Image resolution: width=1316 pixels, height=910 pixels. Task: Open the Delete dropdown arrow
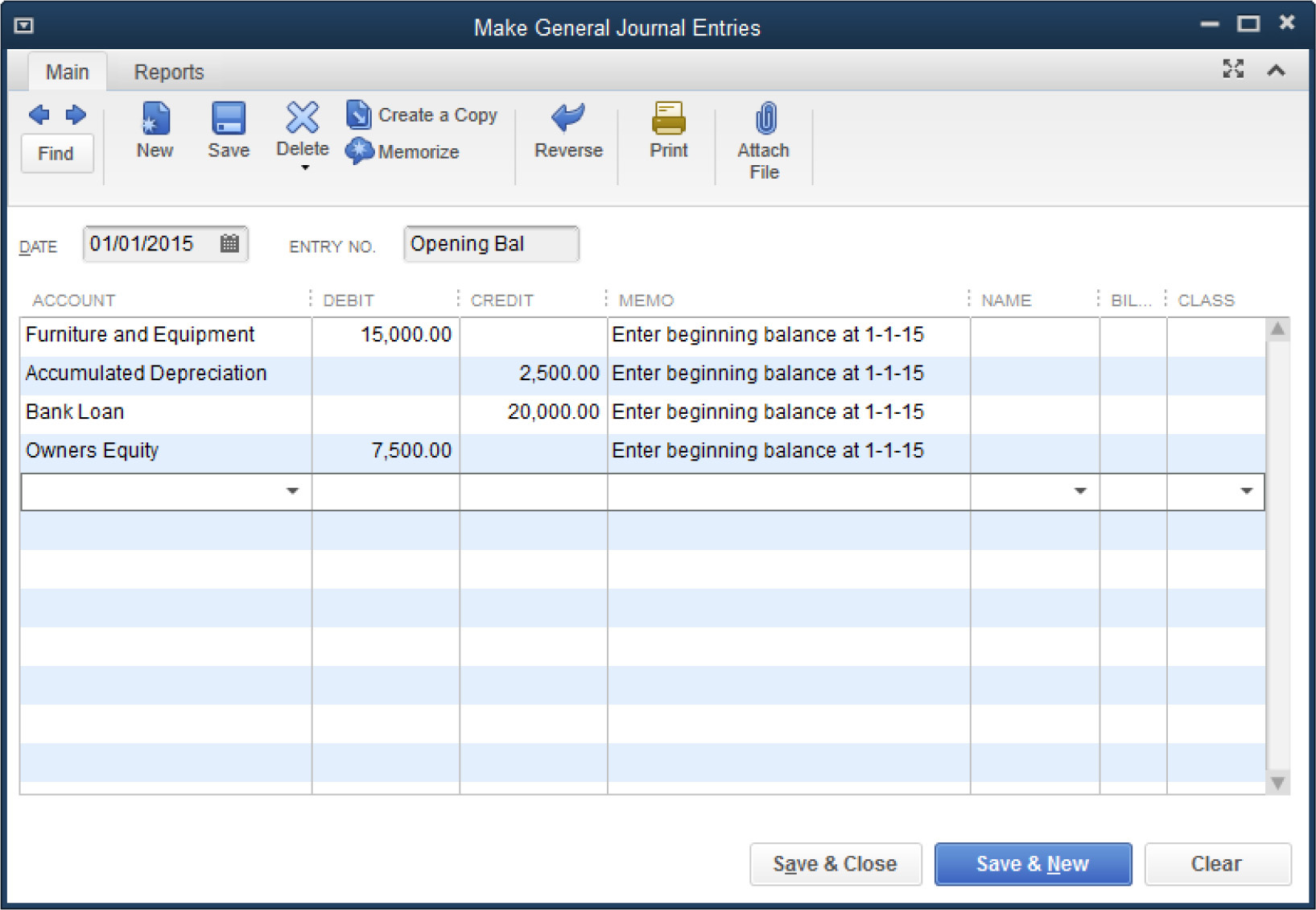pos(305,168)
